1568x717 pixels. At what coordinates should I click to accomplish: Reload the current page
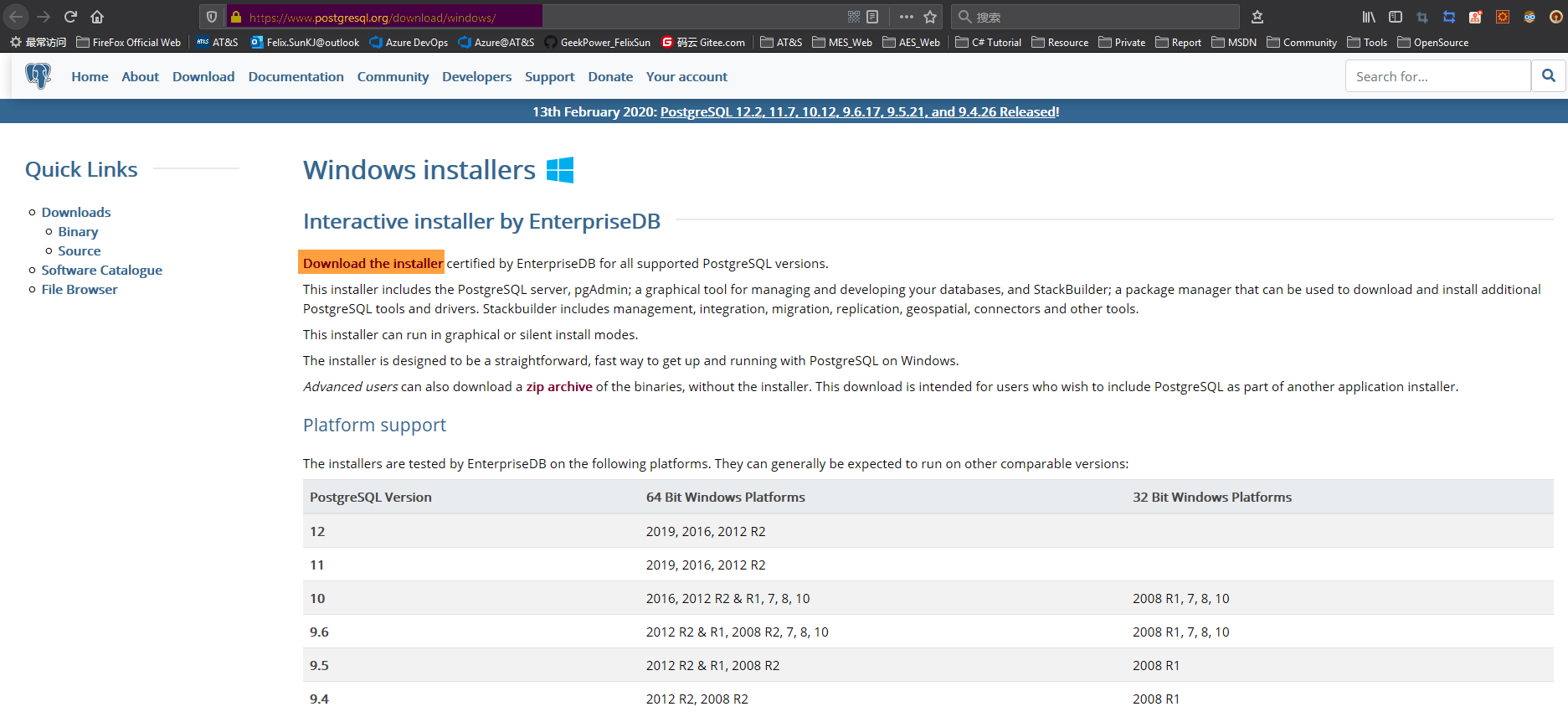click(x=70, y=17)
